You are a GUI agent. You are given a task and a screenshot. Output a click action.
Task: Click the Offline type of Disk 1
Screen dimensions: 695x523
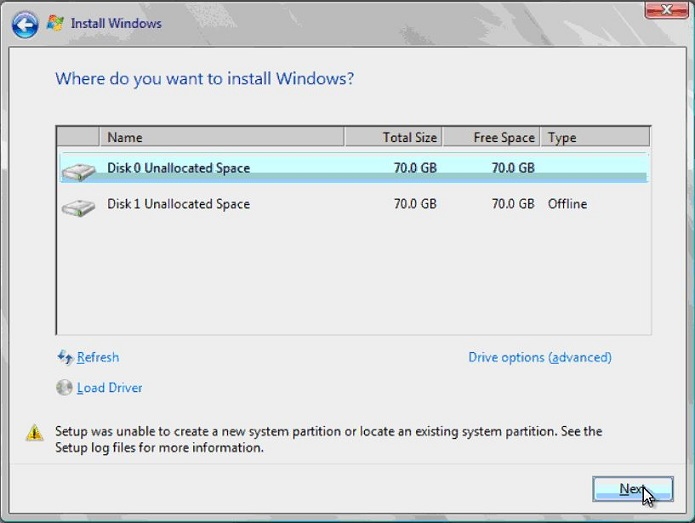(x=567, y=204)
